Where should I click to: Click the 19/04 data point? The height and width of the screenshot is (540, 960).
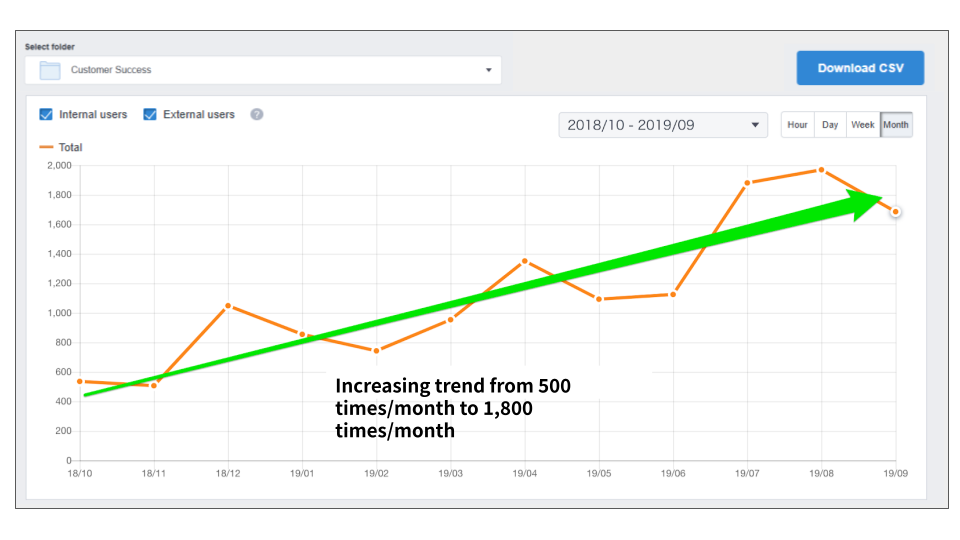coord(525,262)
